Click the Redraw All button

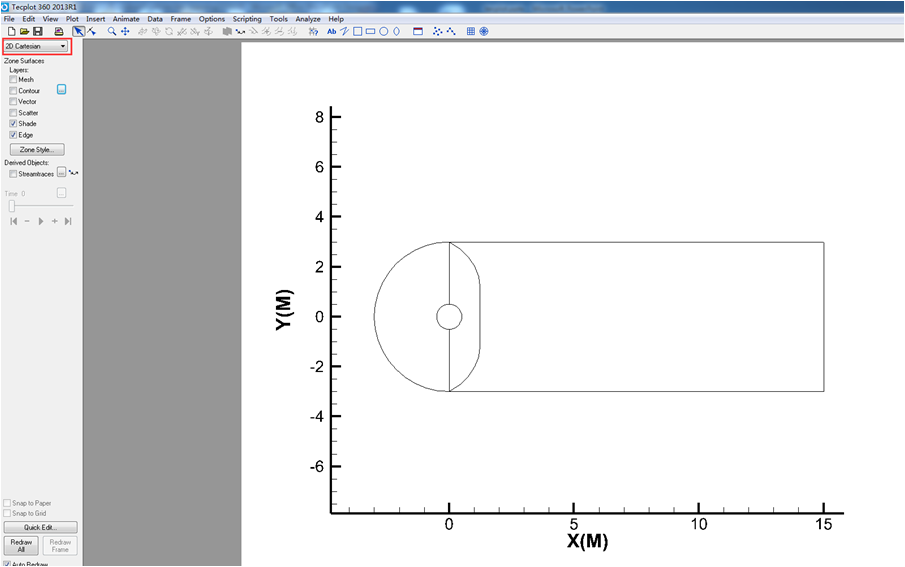(21, 546)
